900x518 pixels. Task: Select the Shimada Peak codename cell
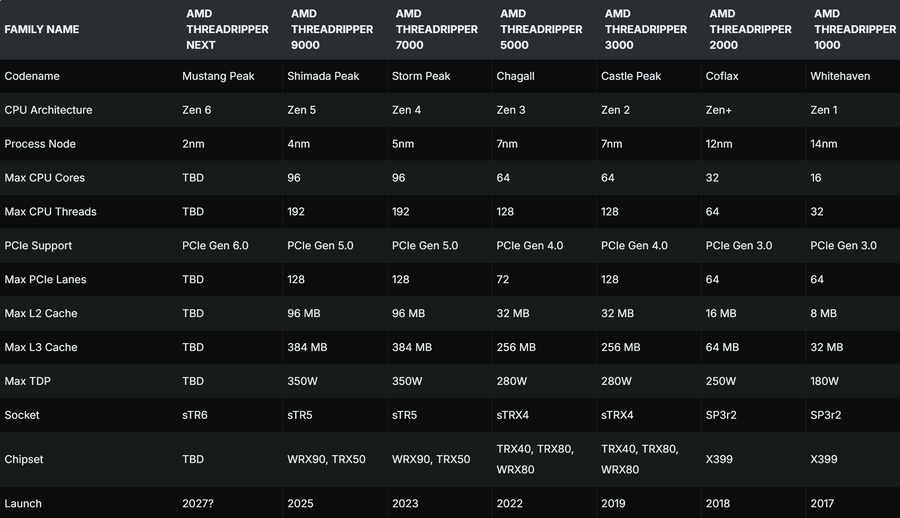pyautogui.click(x=323, y=76)
